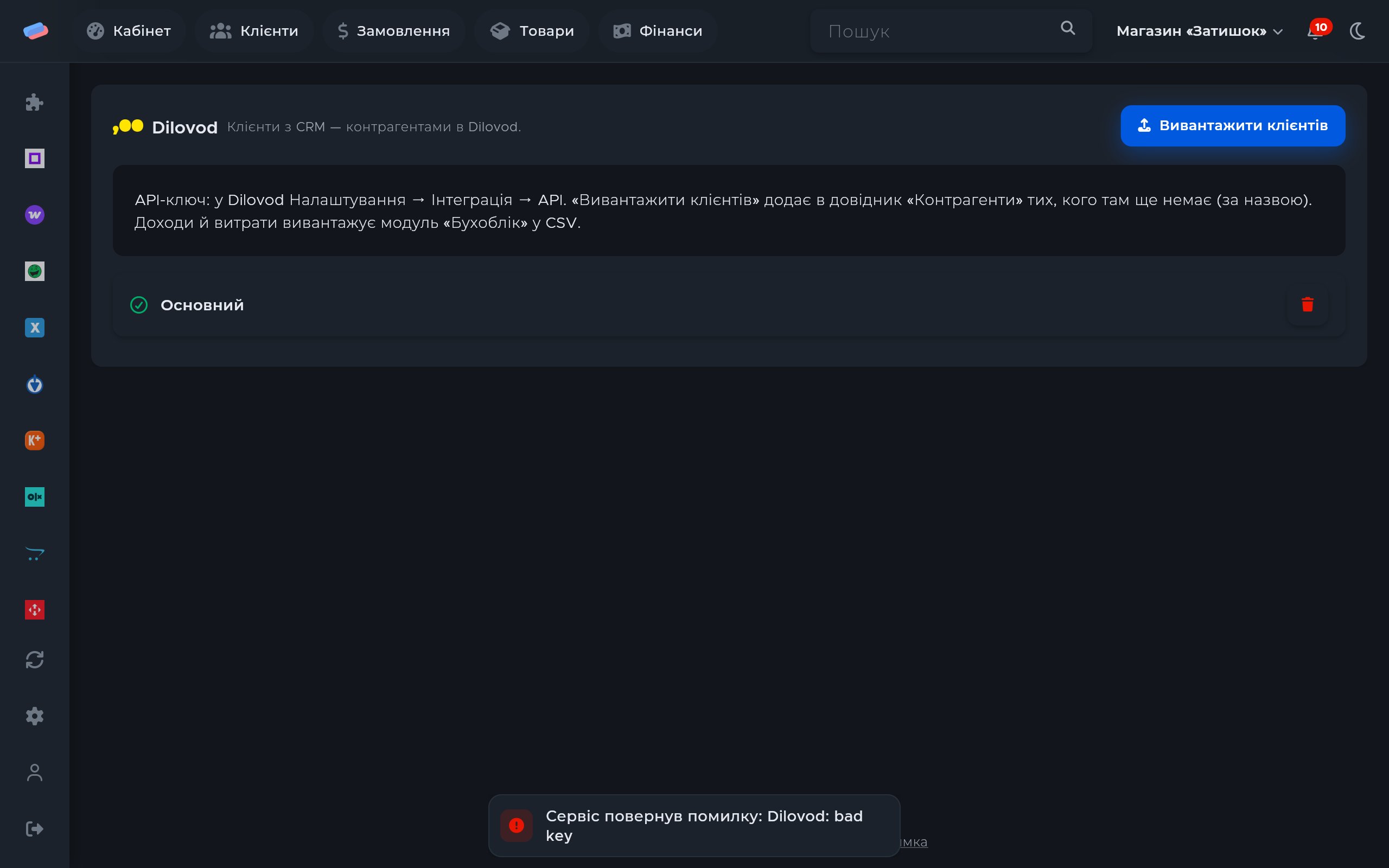This screenshot has width=1389, height=868.
Task: Delete the Основний account with trash icon
Action: click(x=1308, y=305)
